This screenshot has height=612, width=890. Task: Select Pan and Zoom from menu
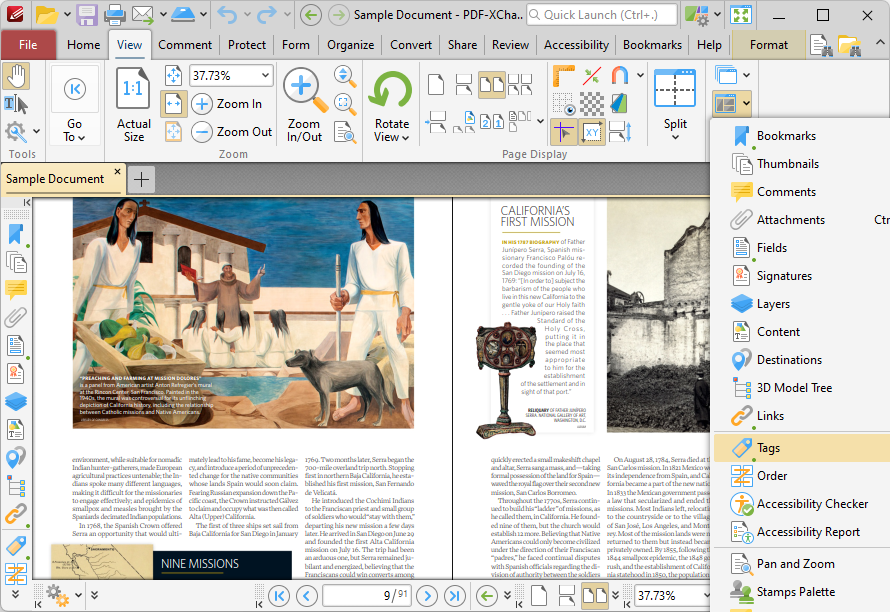pyautogui.click(x=795, y=564)
